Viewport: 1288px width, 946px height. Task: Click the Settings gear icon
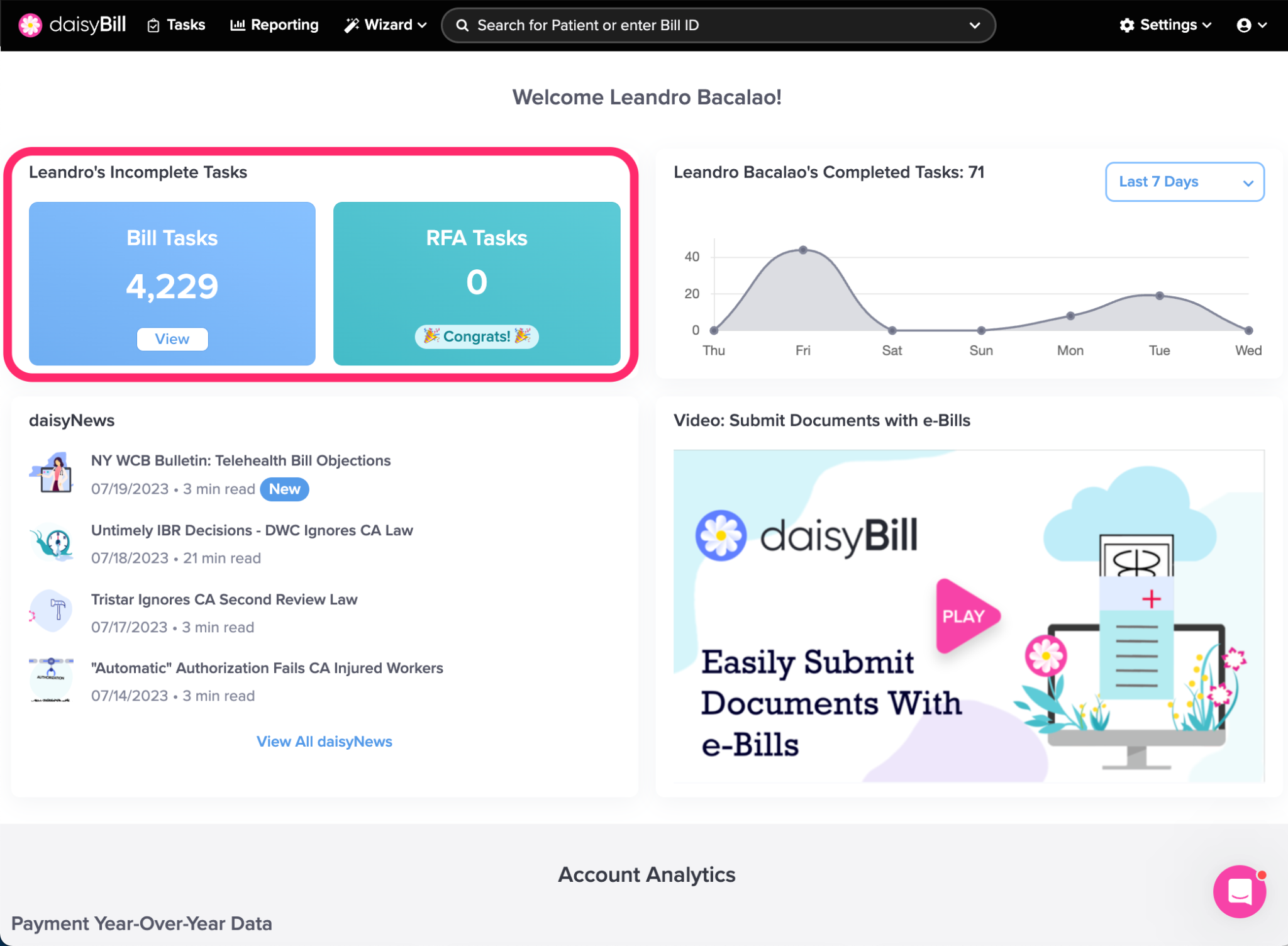[1126, 25]
